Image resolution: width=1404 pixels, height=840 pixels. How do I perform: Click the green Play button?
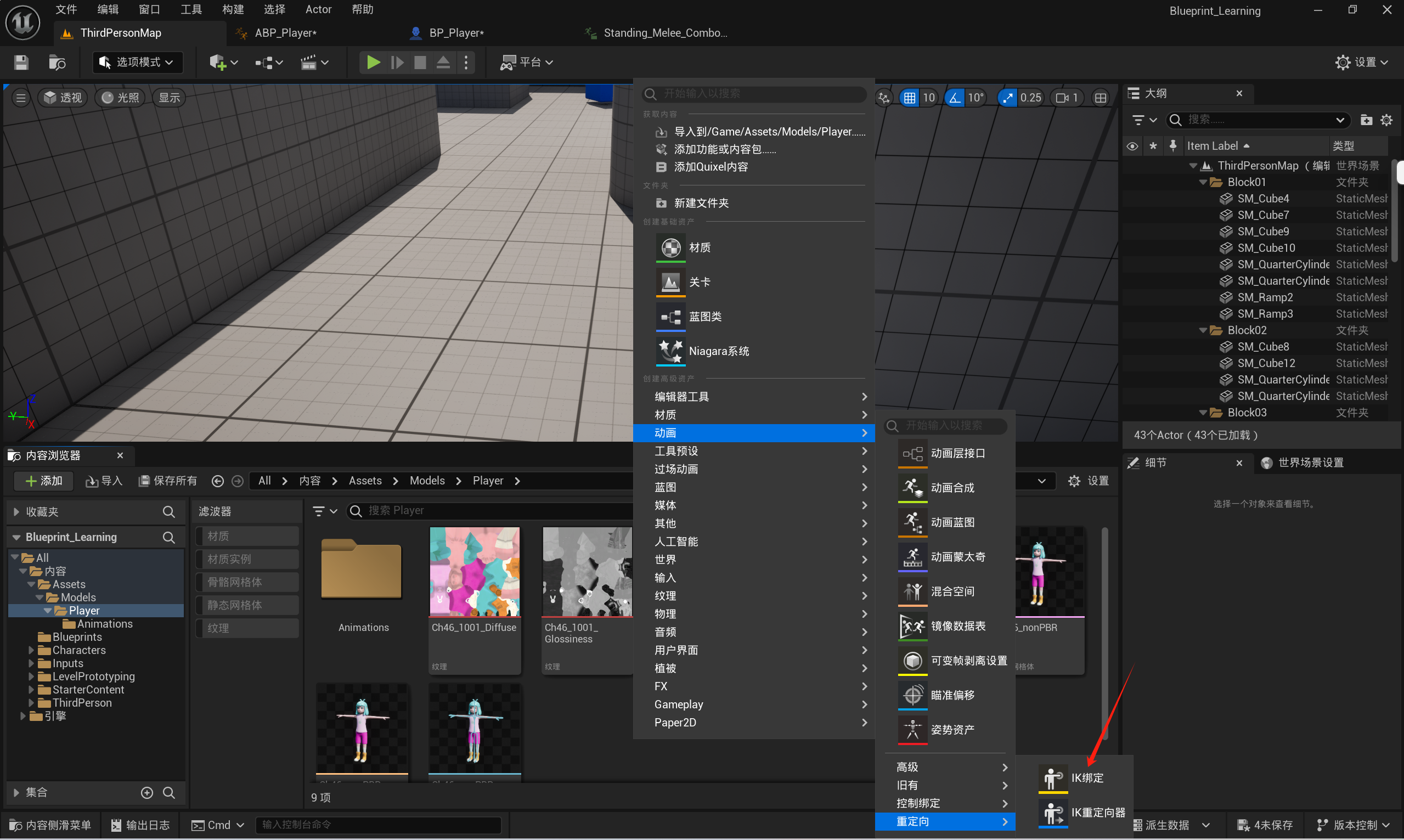373,62
